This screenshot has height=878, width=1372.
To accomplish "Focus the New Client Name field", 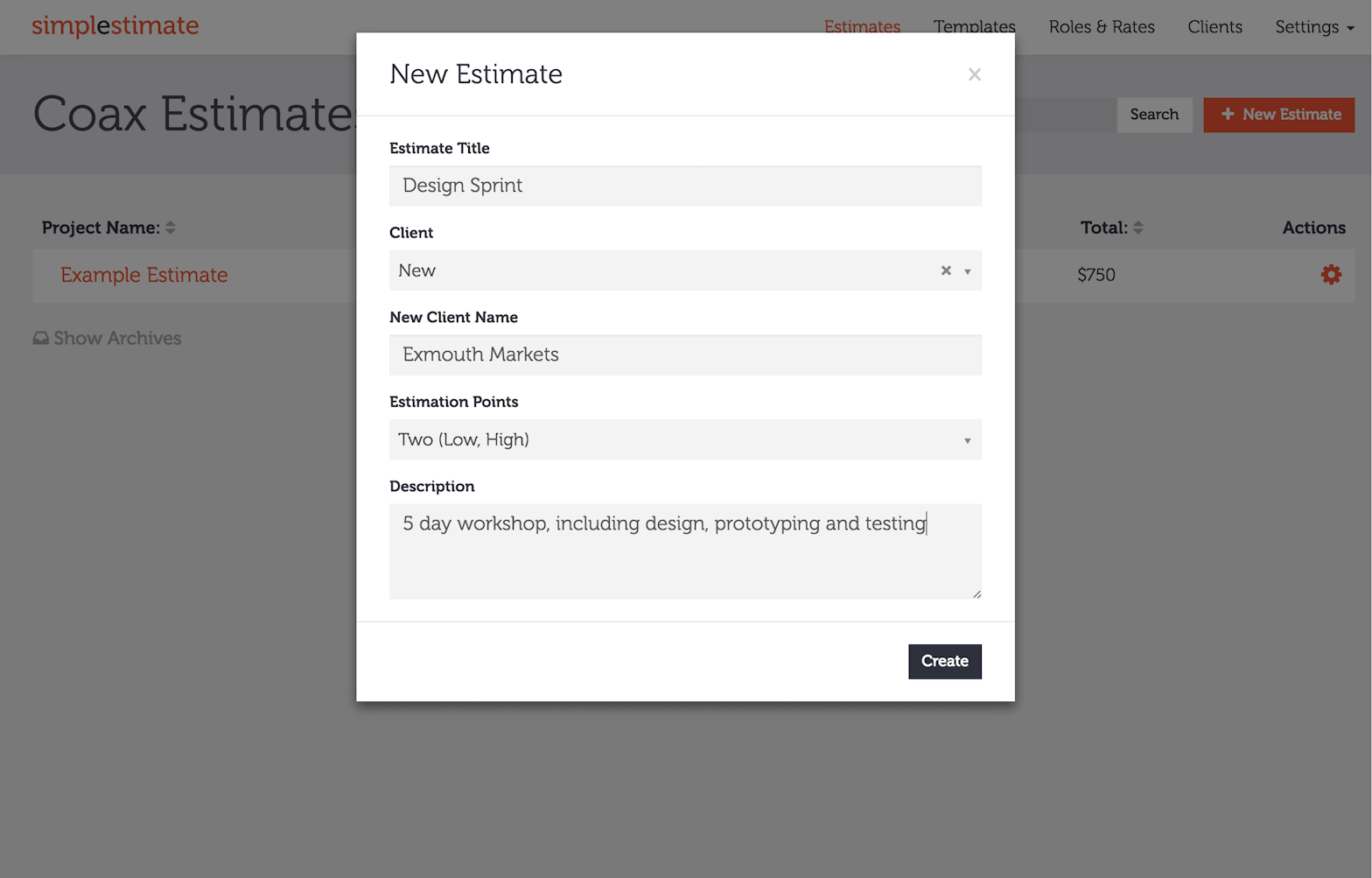I will (x=684, y=355).
